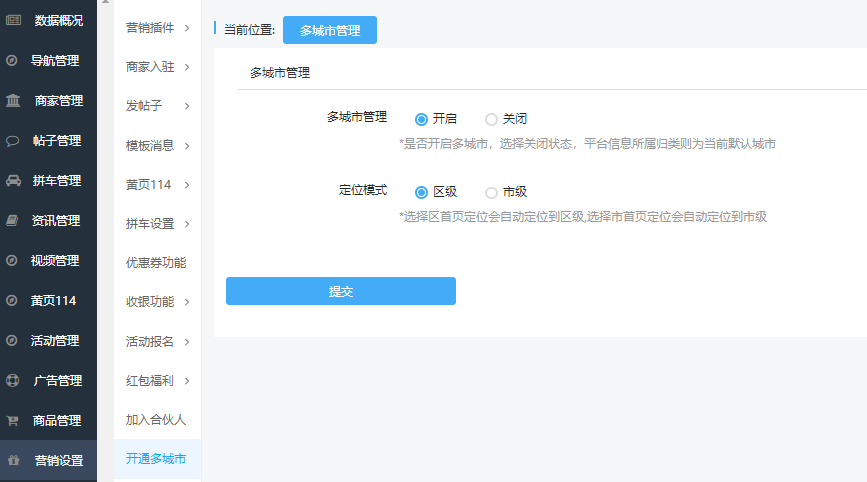Viewport: 867px width, 482px height.
Task: Click the 拼车管理 car icon
Action: 13,180
